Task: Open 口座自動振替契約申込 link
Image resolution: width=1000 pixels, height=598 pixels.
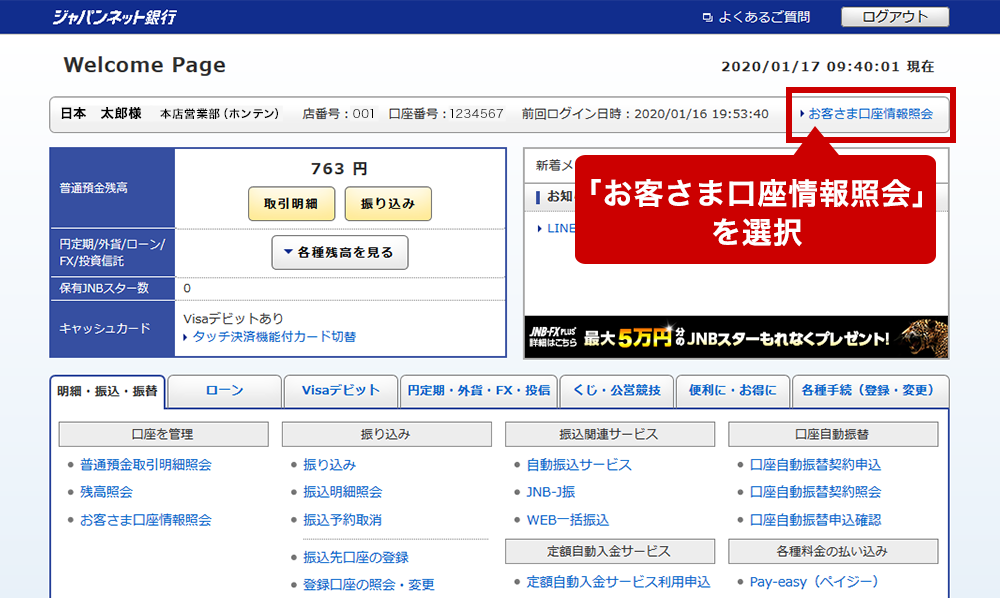Action: [815, 465]
